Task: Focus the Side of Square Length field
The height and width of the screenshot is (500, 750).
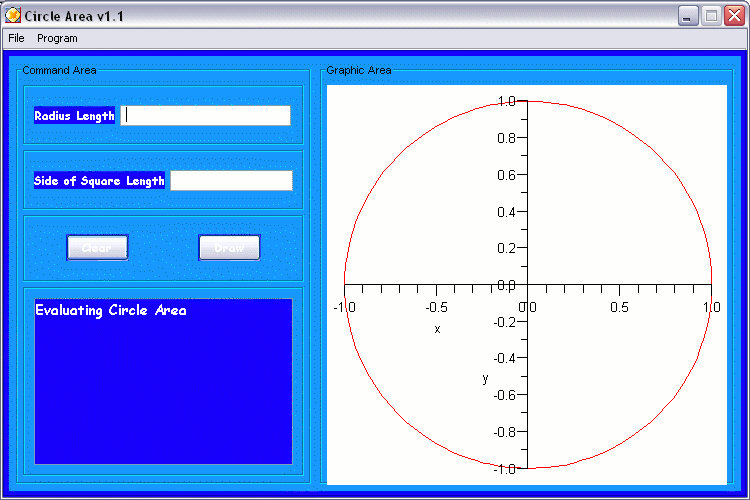Action: (231, 181)
